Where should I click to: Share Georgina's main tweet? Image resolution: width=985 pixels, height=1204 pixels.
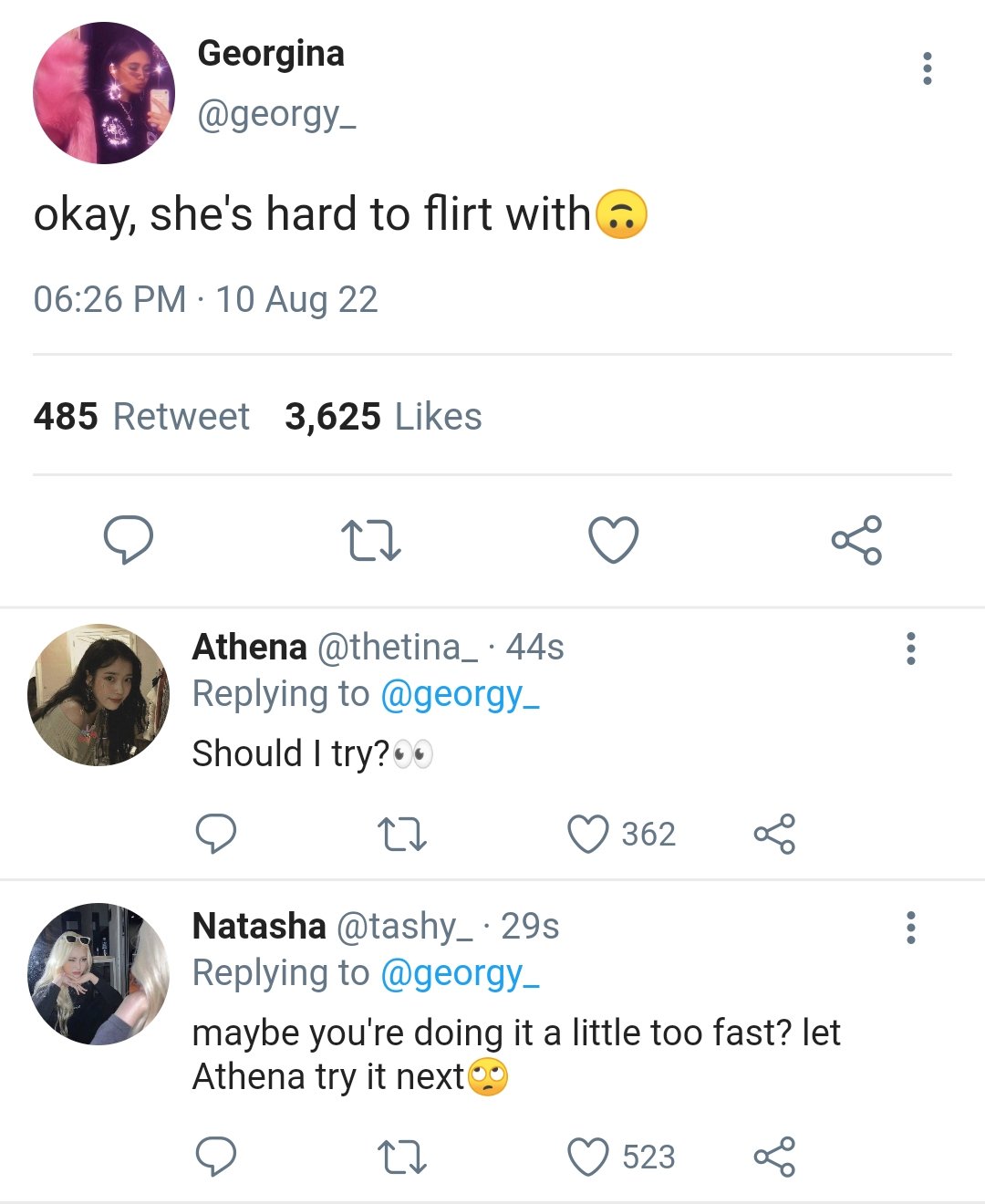(856, 540)
